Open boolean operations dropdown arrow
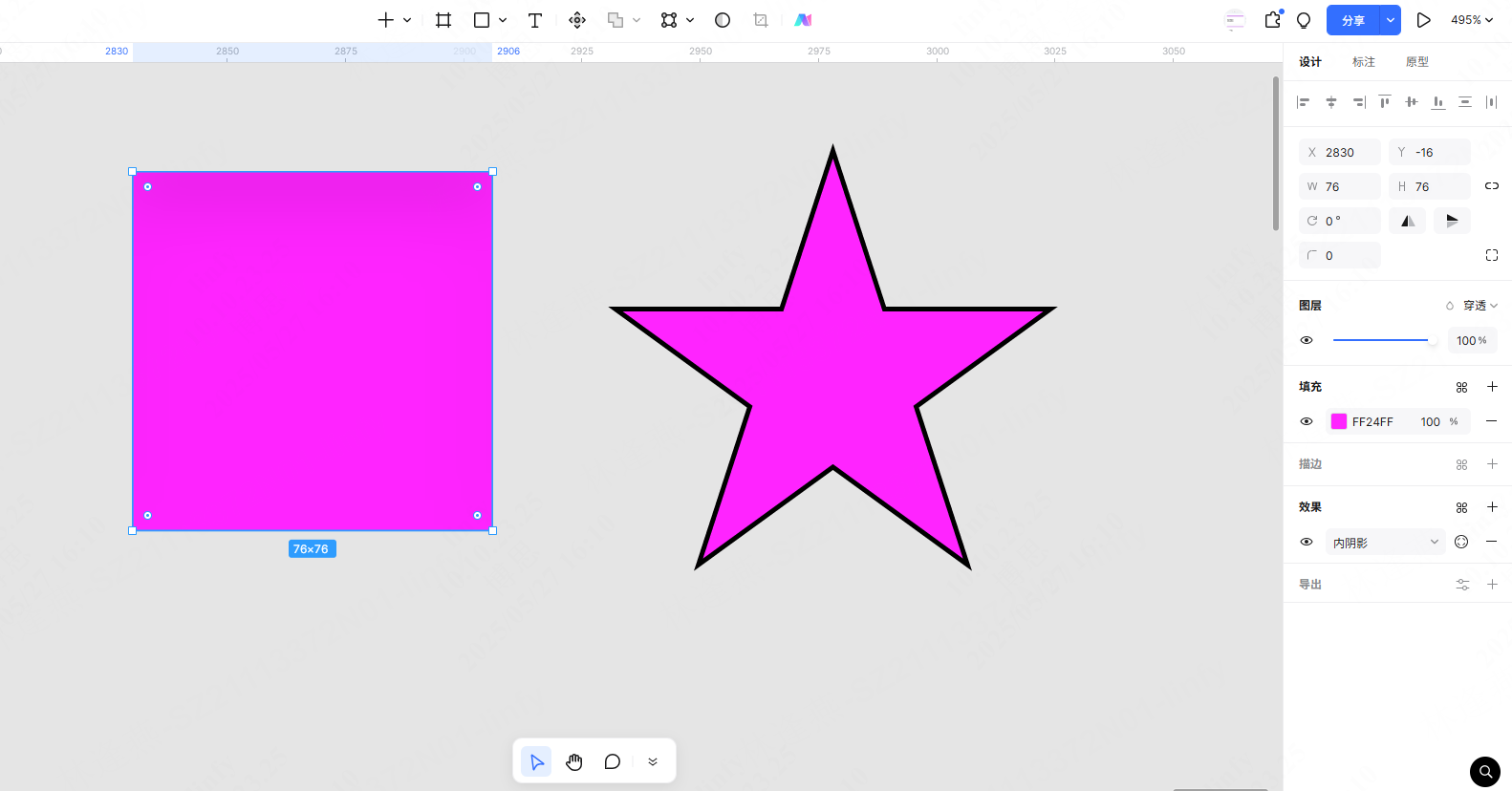The width and height of the screenshot is (1512, 791). coord(637,20)
